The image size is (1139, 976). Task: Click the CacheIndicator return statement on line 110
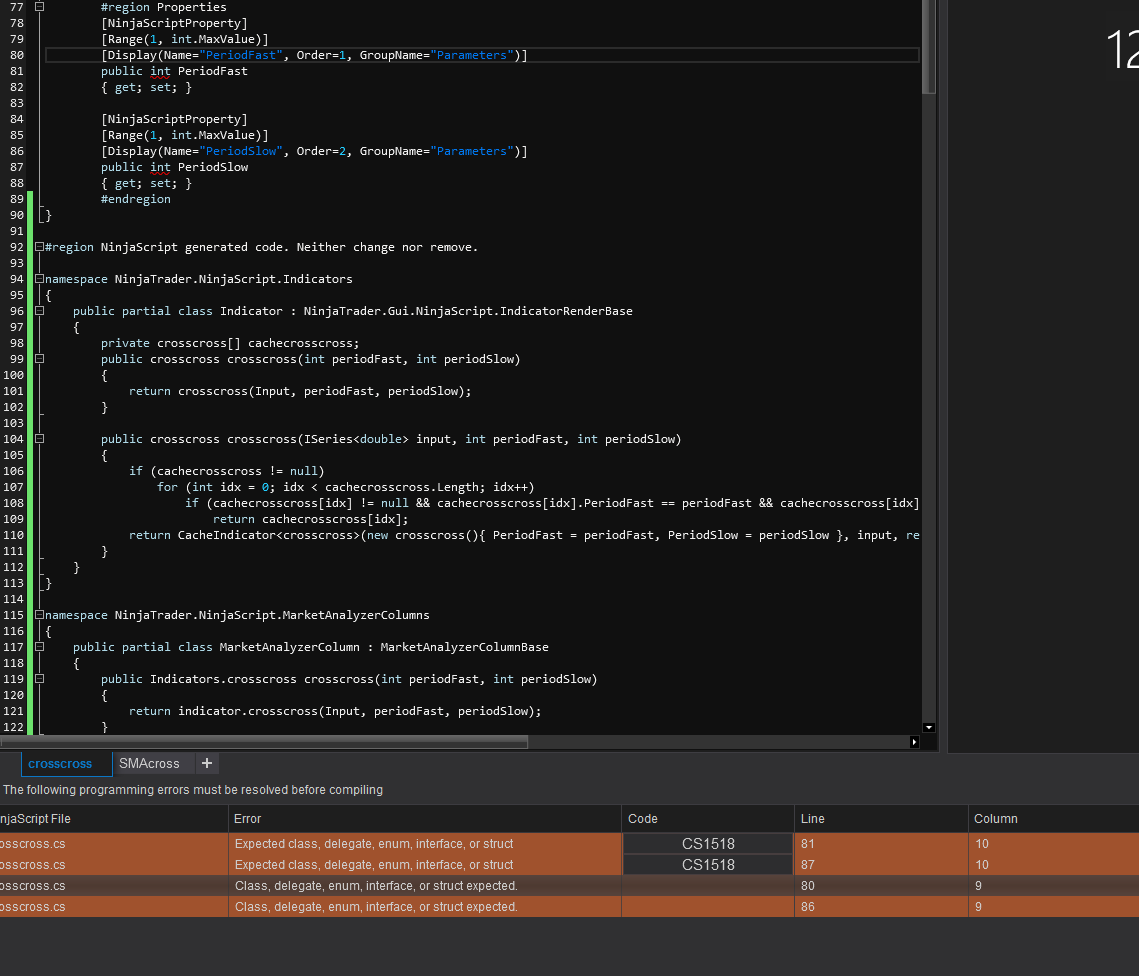click(524, 535)
